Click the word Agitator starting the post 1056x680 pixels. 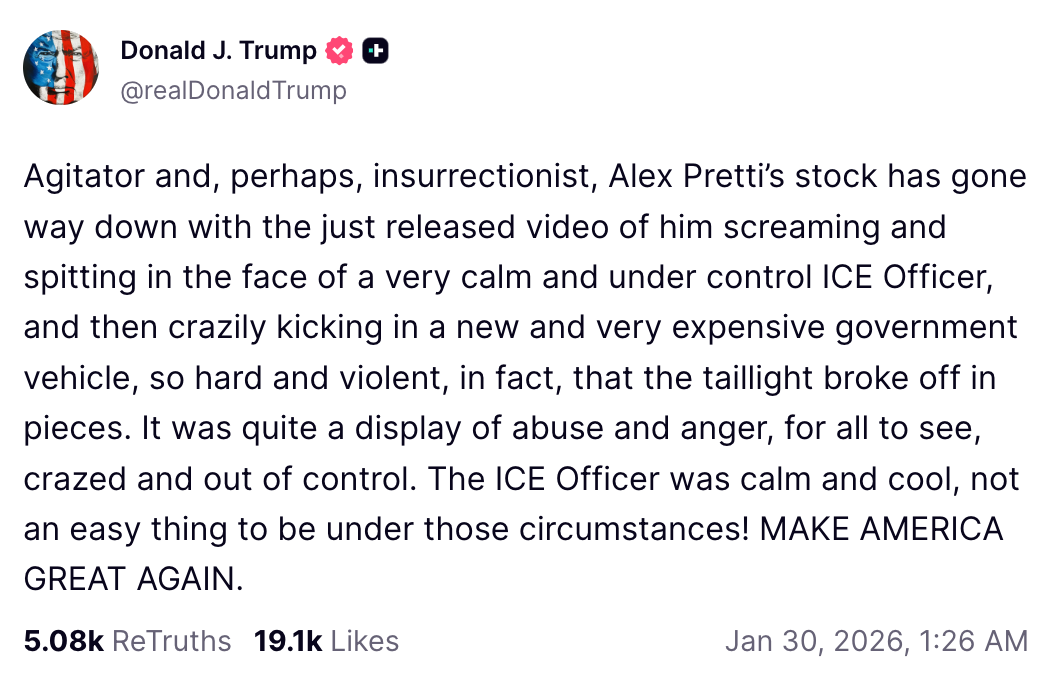pos(87,177)
